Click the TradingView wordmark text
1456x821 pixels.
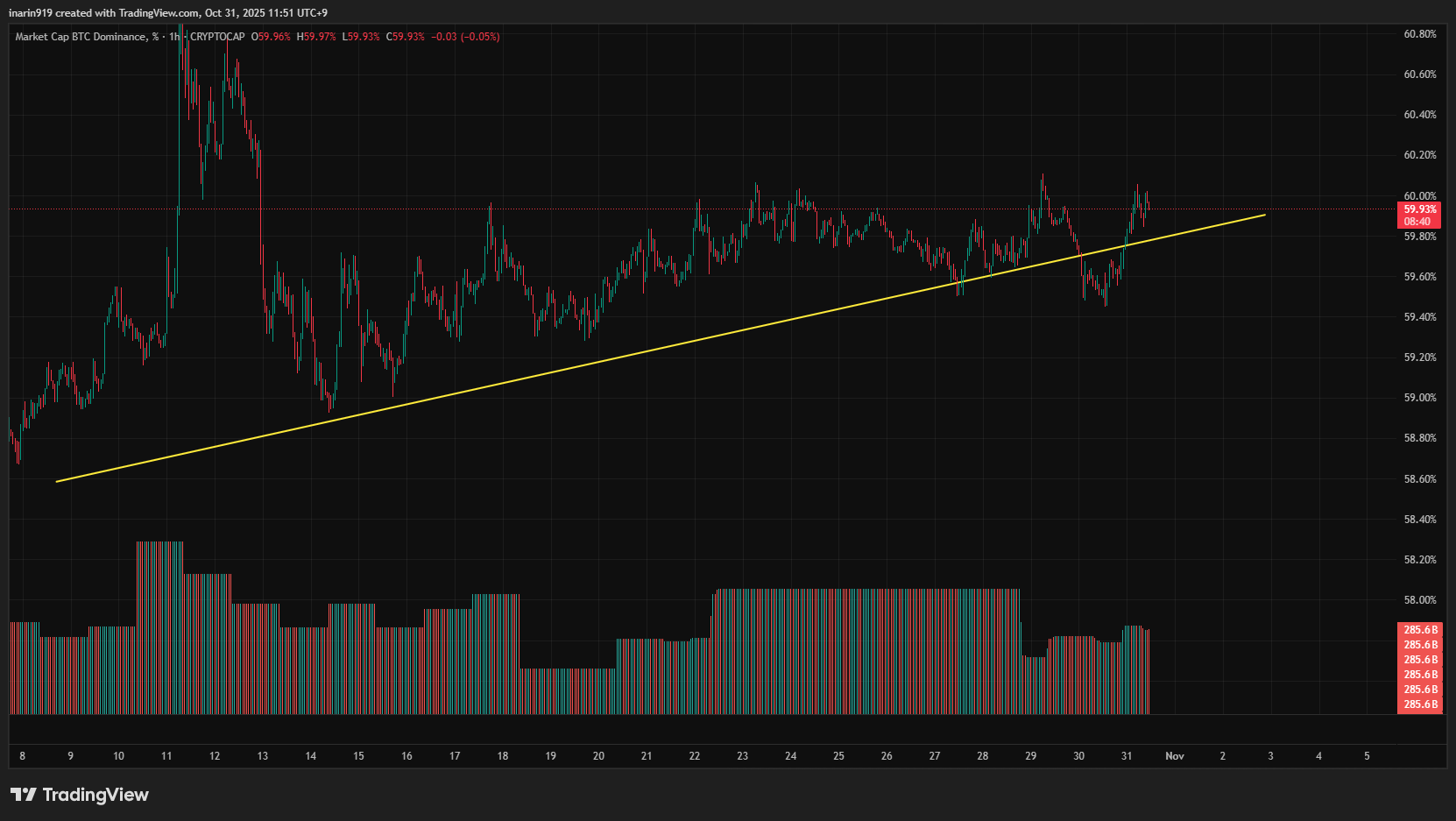pyautogui.click(x=95, y=795)
